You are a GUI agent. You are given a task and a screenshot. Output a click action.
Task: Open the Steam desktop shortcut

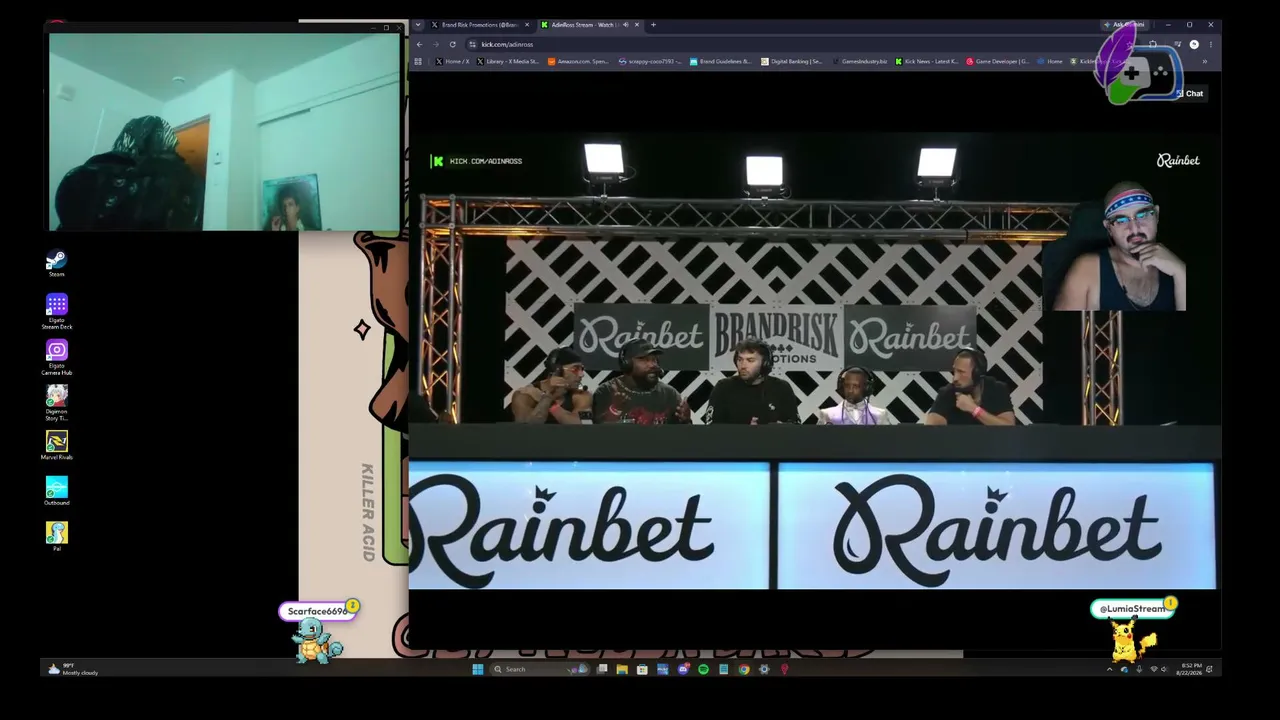click(x=56, y=264)
